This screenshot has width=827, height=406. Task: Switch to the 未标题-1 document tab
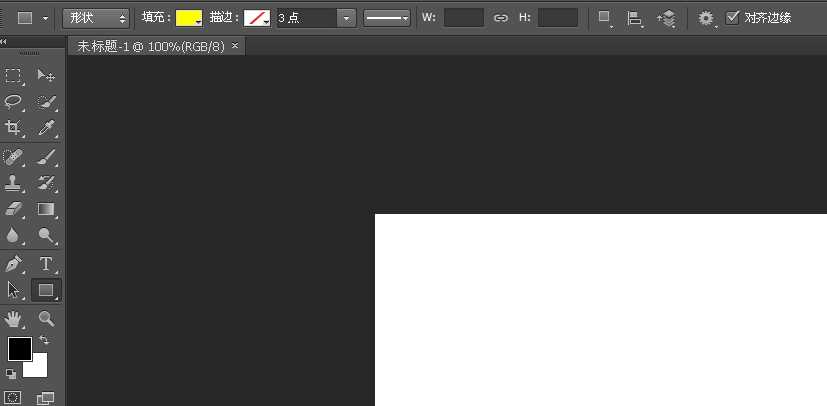[151, 47]
